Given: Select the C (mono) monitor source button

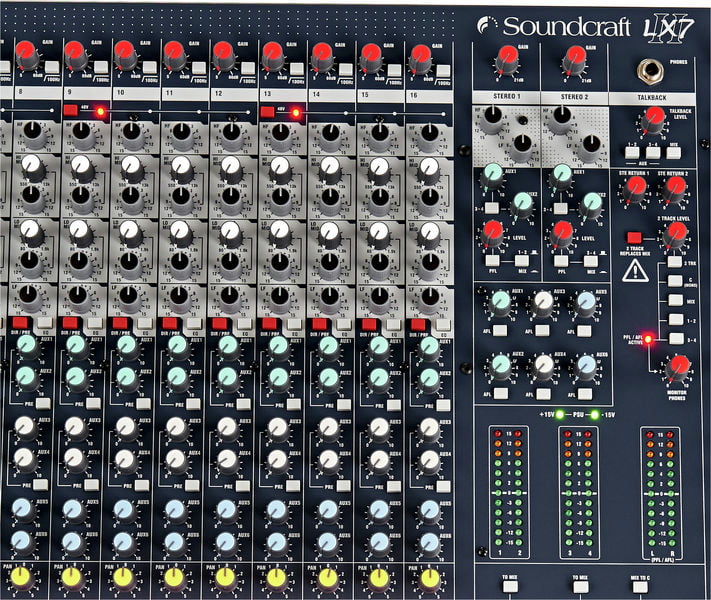Looking at the screenshot, I should (x=675, y=281).
